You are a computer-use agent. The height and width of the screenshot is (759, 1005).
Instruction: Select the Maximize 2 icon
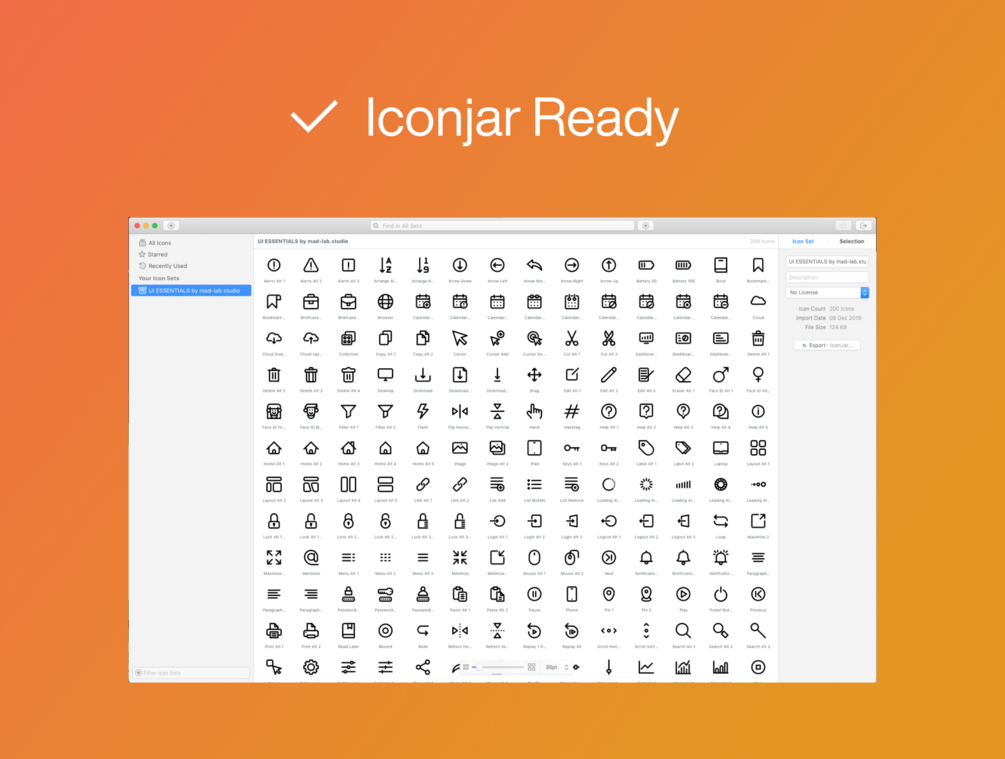[x=758, y=521]
